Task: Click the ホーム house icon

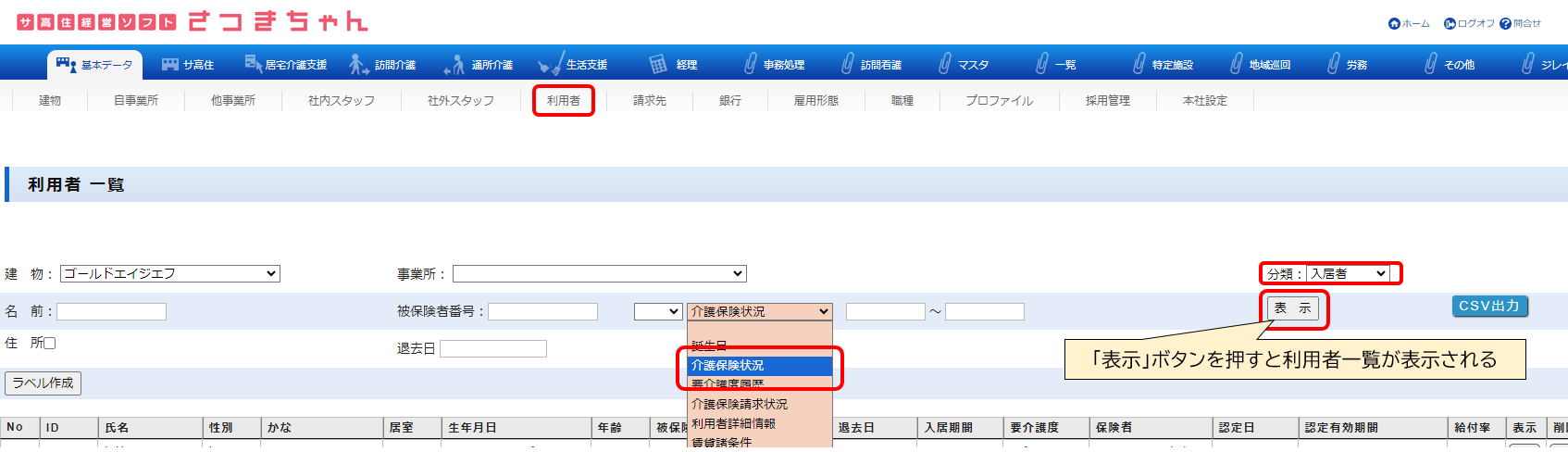Action: click(1394, 24)
